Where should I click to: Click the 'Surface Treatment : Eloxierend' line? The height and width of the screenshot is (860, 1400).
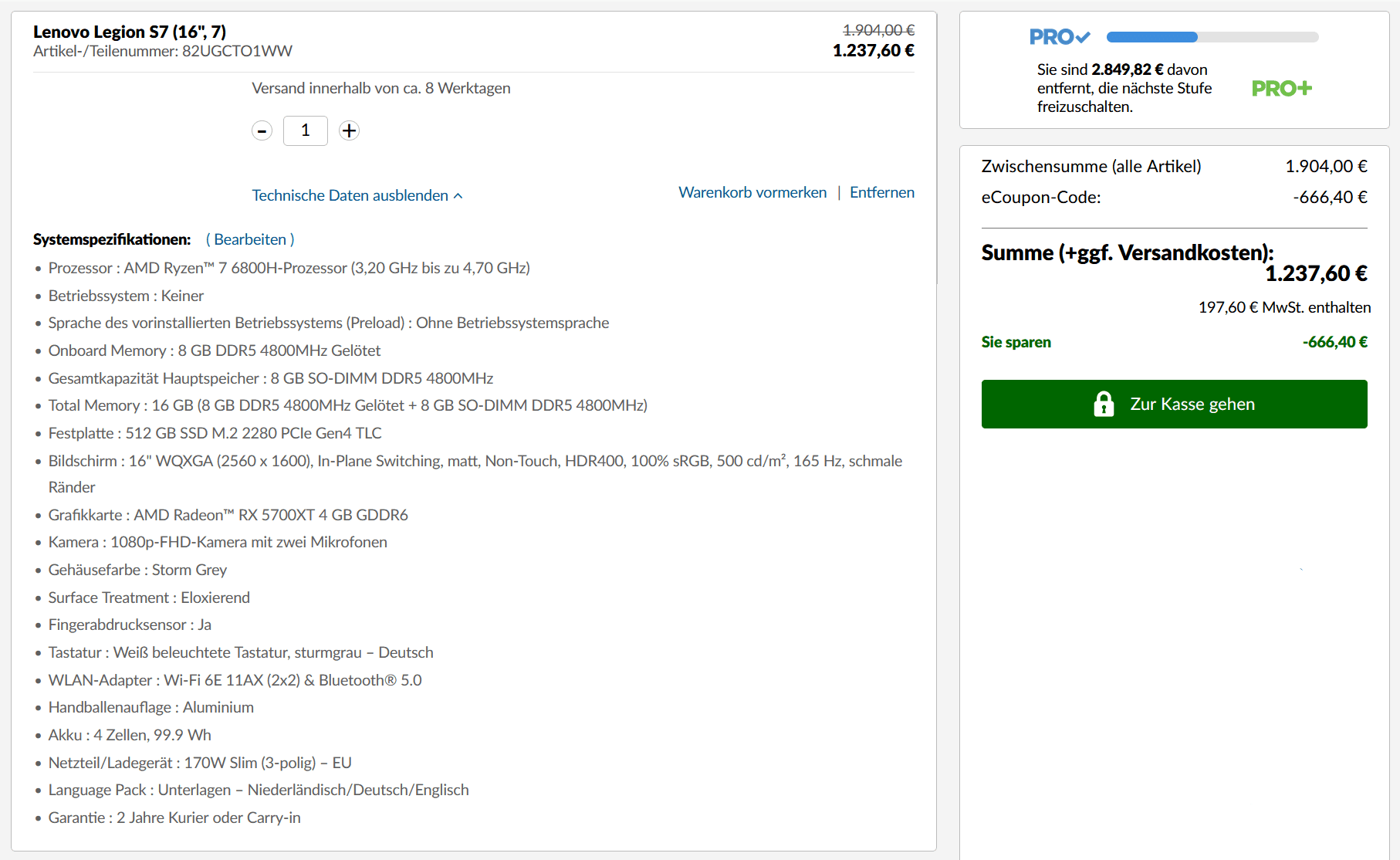(x=149, y=598)
